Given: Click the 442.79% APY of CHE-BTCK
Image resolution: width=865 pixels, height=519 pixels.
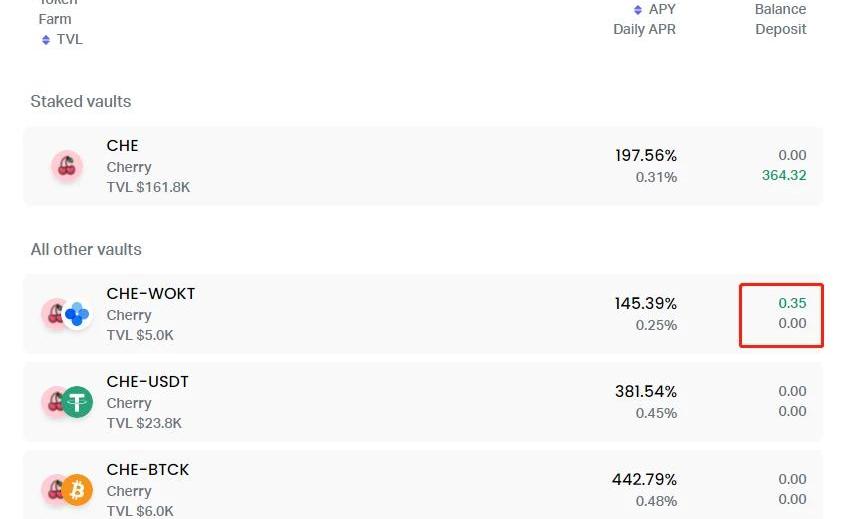Looking at the screenshot, I should coord(645,480).
